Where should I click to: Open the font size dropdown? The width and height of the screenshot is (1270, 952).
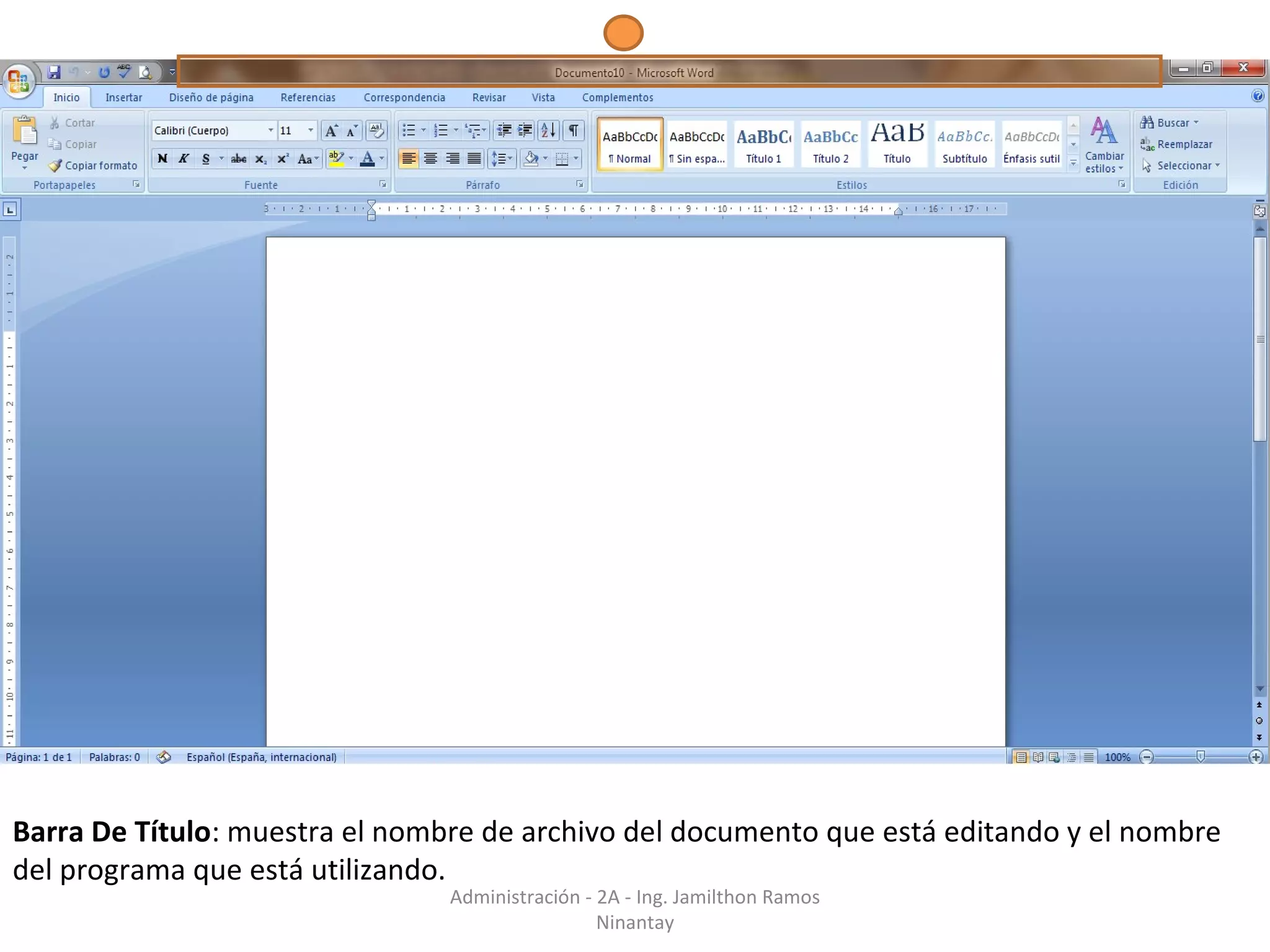tap(311, 130)
